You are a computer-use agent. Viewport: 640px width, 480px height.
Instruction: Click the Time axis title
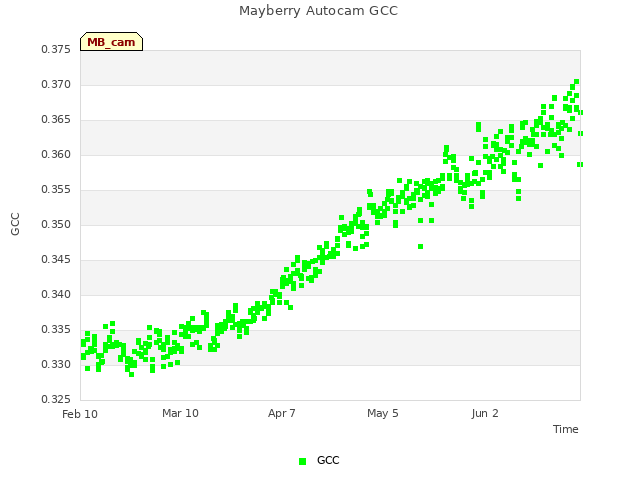(x=566, y=429)
